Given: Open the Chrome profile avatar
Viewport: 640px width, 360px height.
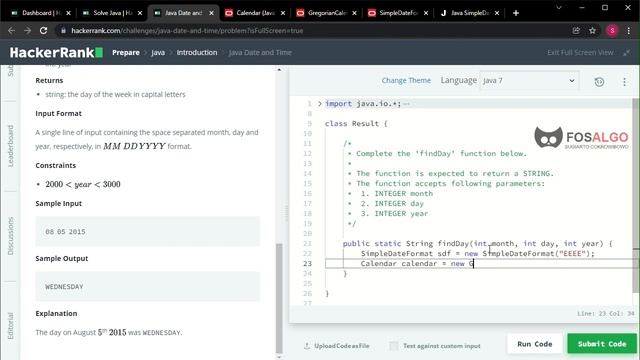Looking at the screenshot, I should (612, 31).
